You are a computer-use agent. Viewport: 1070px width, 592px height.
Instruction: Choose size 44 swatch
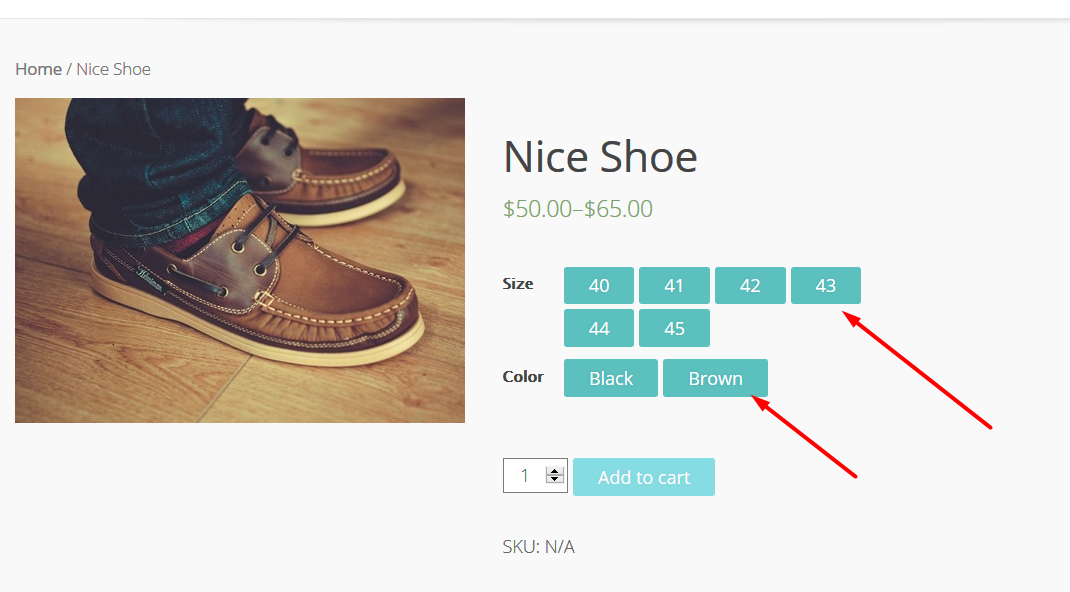(599, 328)
